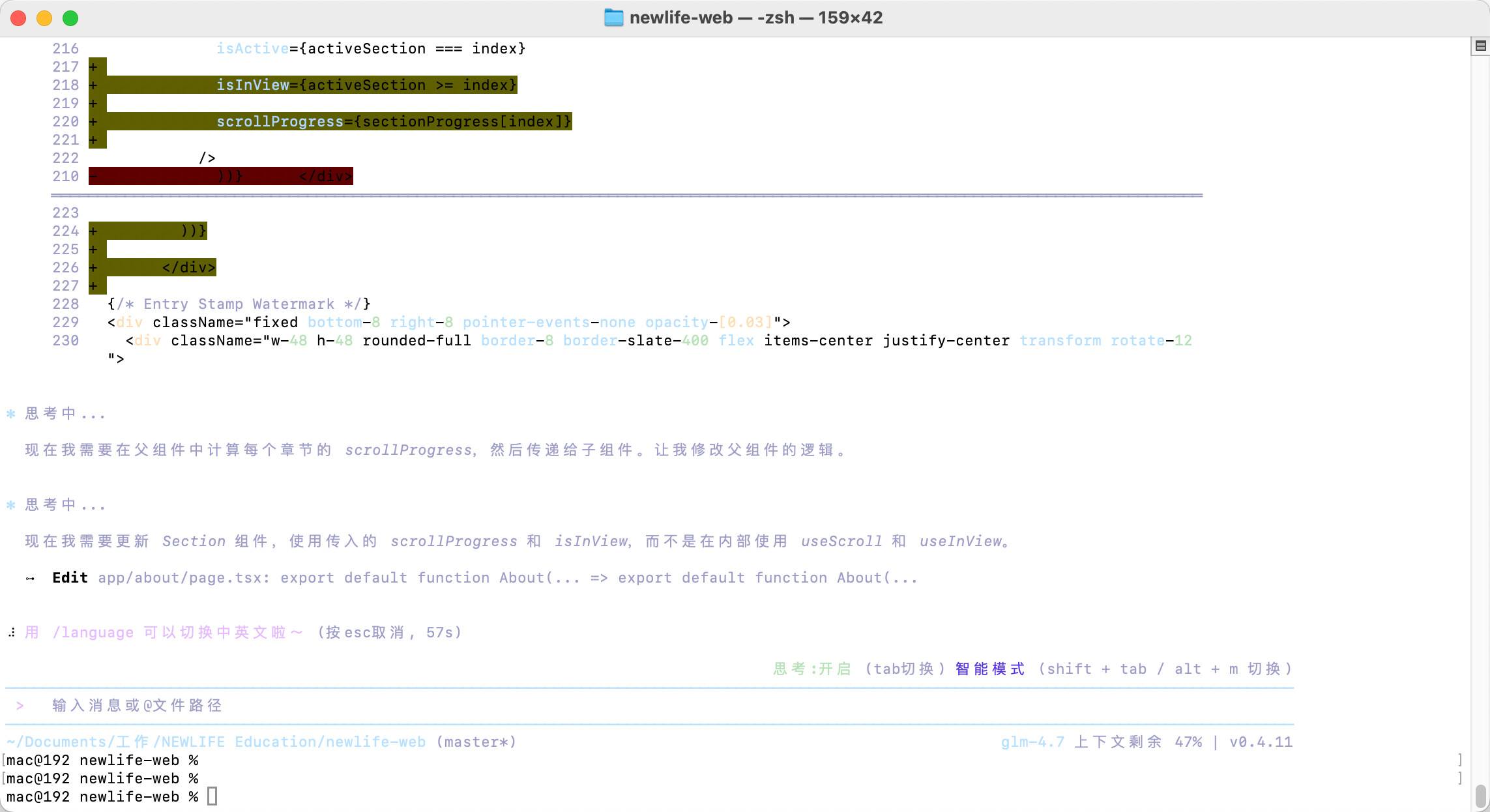Click the message input field placeholder
The width and height of the screenshot is (1490, 812).
point(137,706)
